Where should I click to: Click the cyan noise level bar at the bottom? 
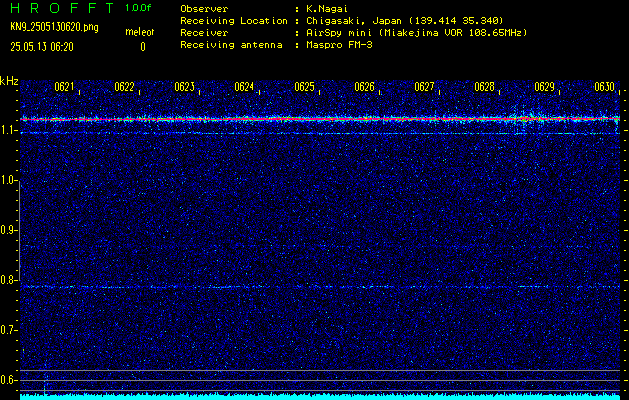point(320,397)
